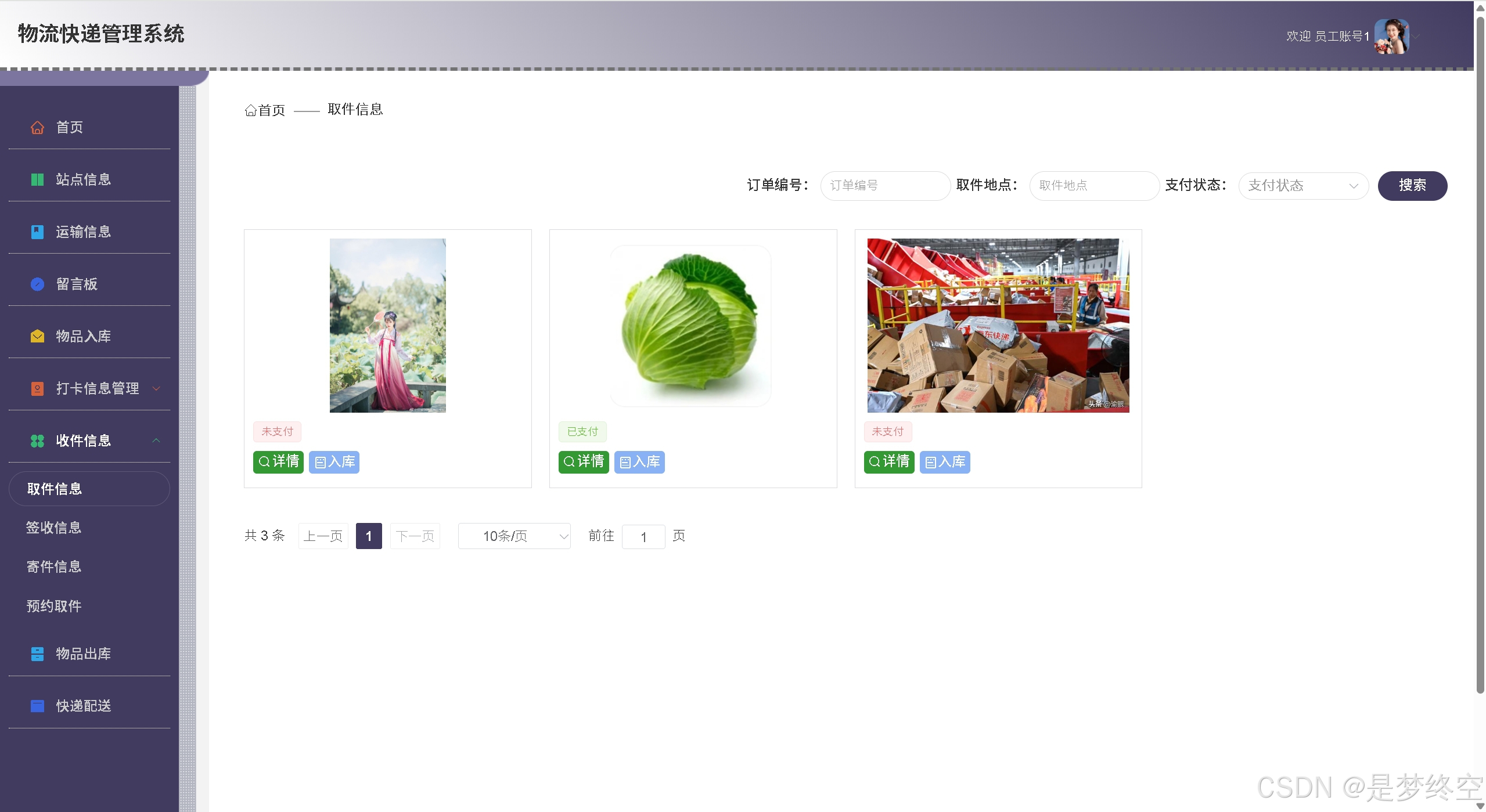The width and height of the screenshot is (1486, 812).
Task: Select 寄件信息 in the sidebar
Action: click(x=53, y=567)
